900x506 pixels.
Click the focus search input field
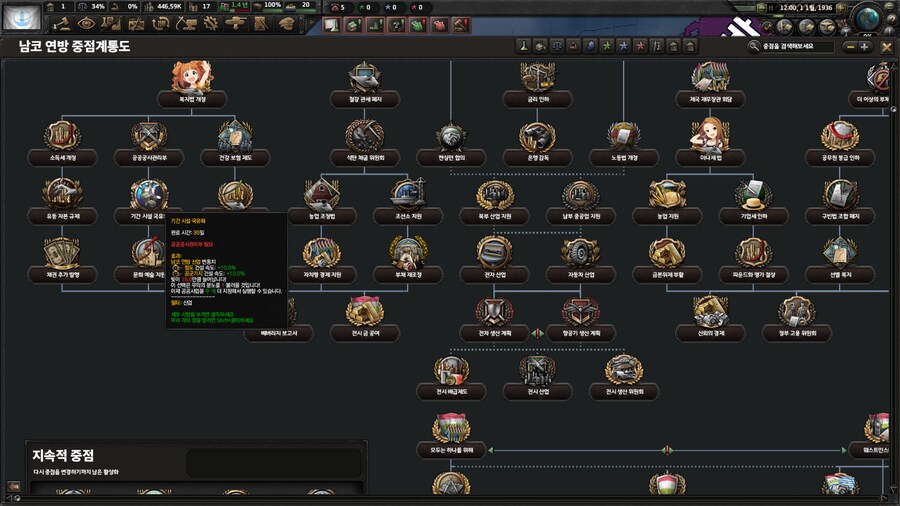[x=798, y=46]
